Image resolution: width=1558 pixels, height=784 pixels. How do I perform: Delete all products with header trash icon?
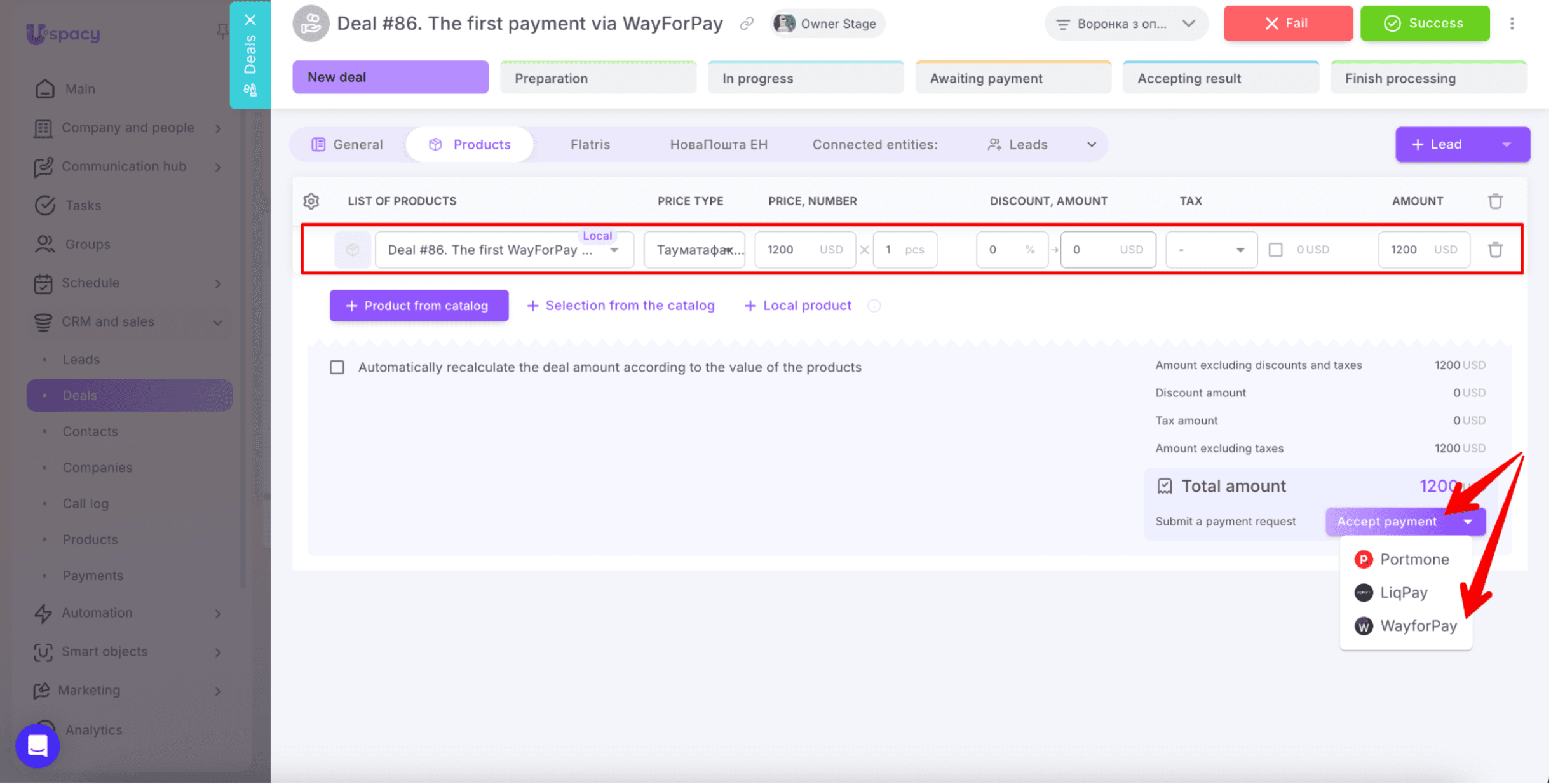click(x=1495, y=201)
